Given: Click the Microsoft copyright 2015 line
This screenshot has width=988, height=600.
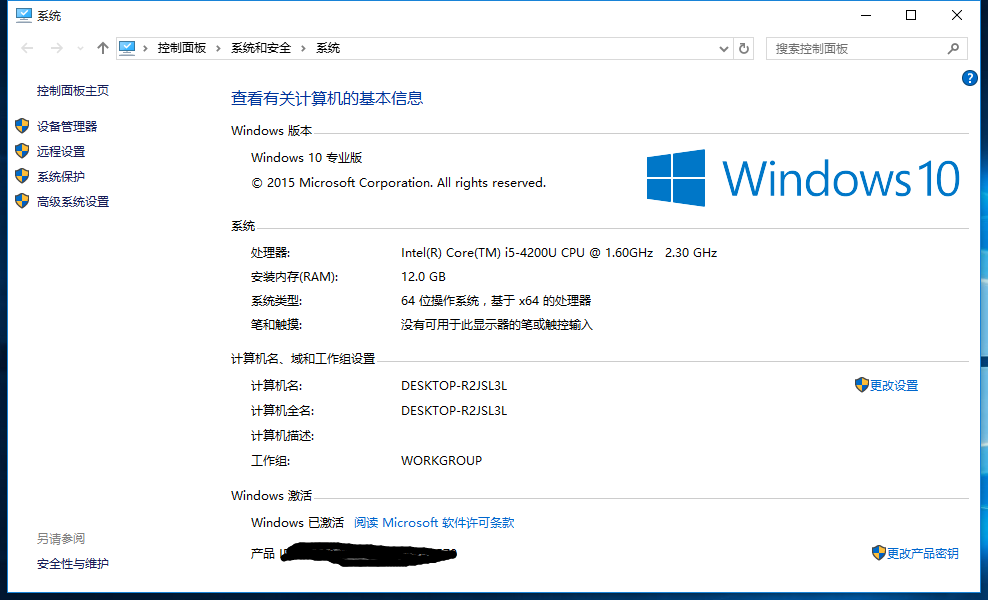Looking at the screenshot, I should coord(399,183).
